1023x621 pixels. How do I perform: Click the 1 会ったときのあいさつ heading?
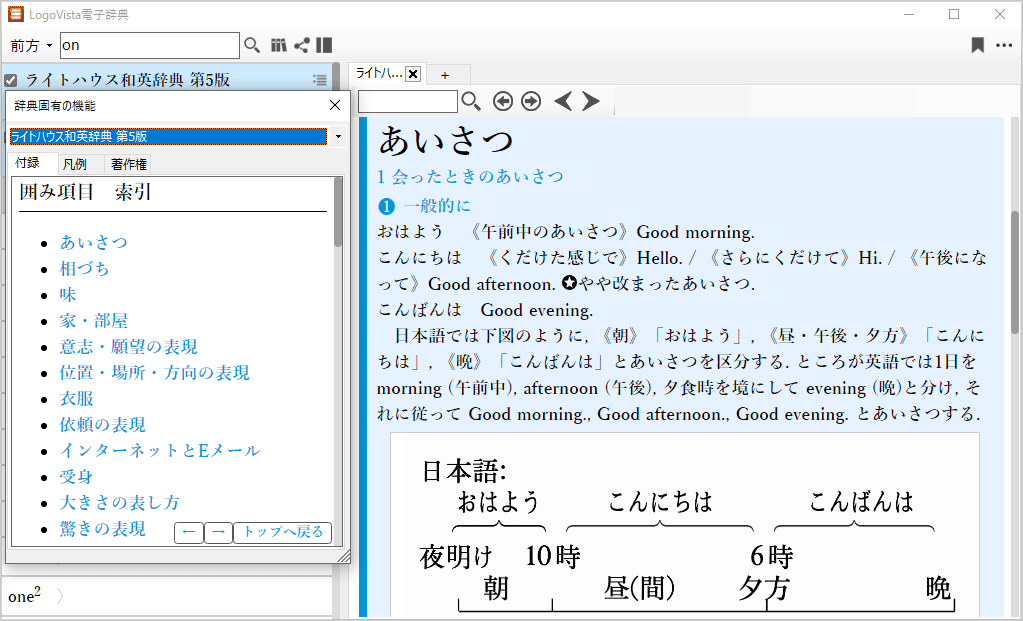(x=470, y=177)
